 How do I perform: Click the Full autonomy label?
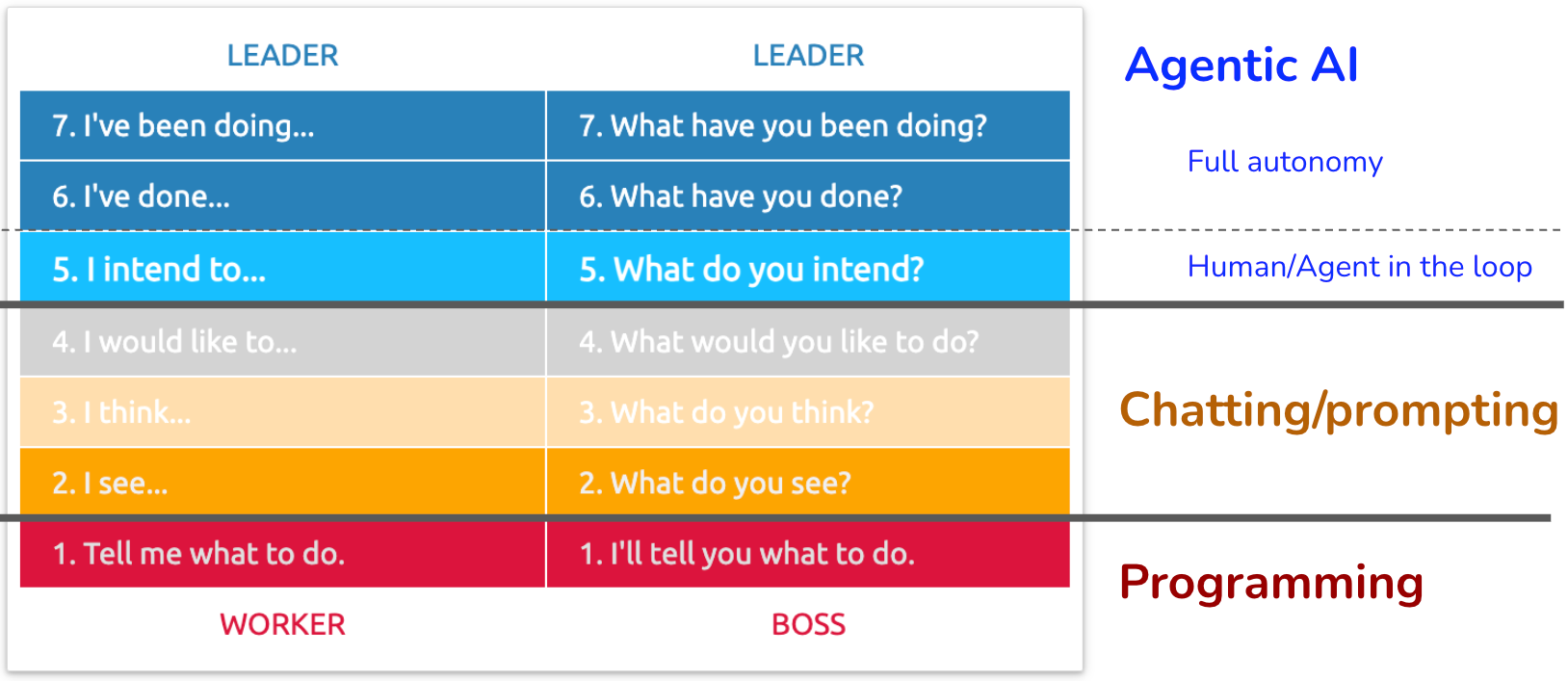coord(1285,161)
